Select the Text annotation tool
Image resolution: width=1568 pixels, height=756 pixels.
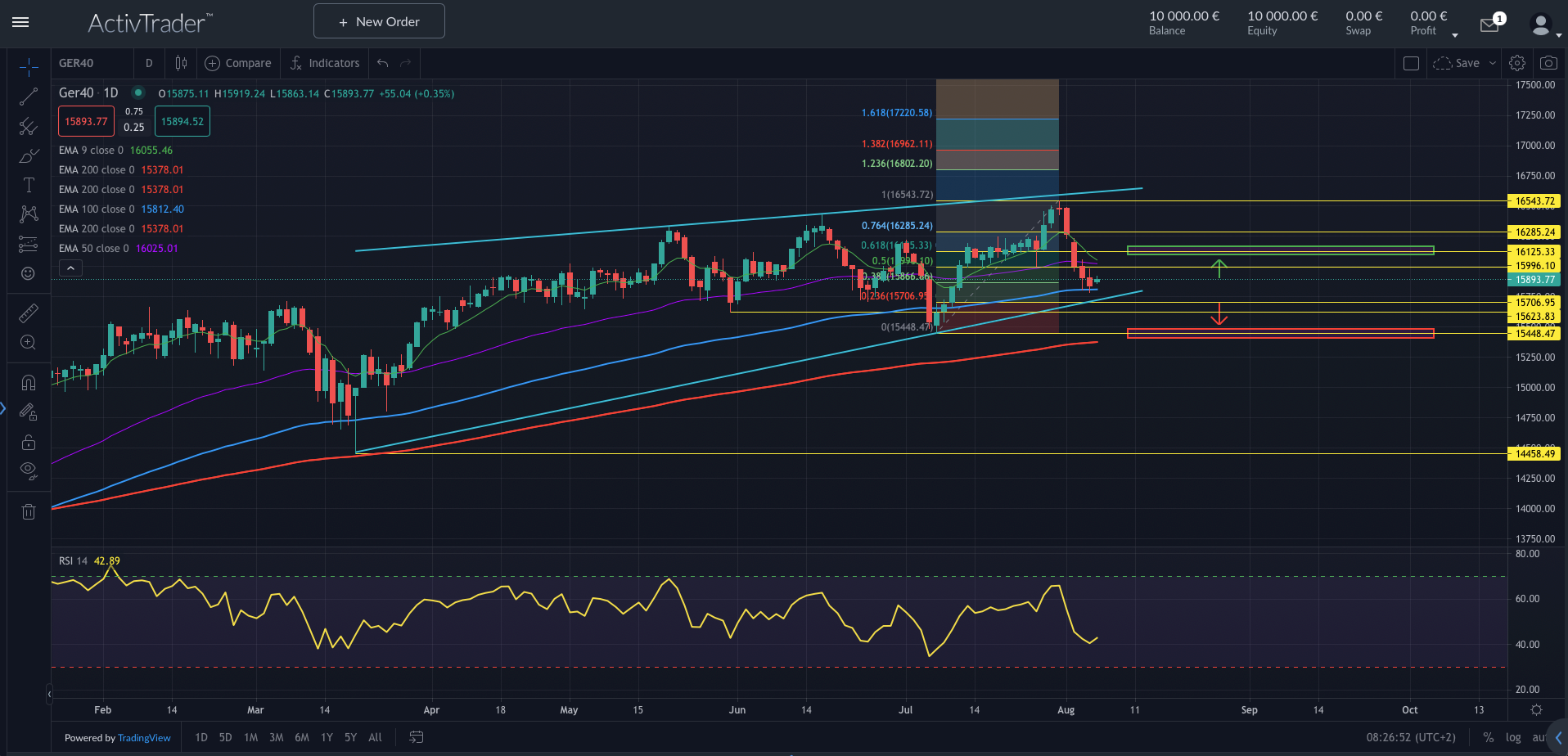point(29,185)
